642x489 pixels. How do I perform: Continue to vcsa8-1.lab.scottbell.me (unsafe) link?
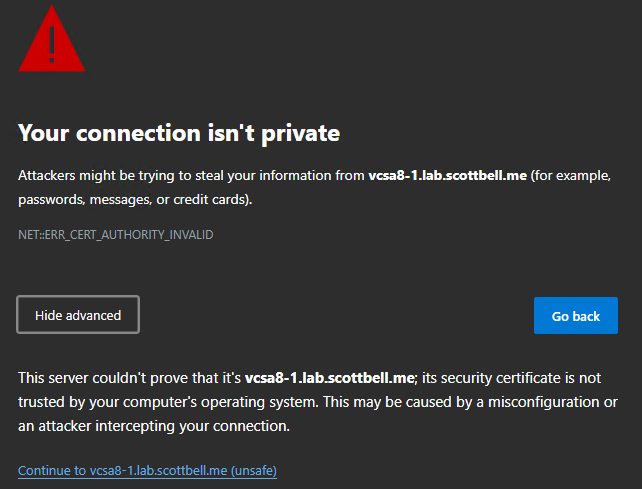point(147,470)
